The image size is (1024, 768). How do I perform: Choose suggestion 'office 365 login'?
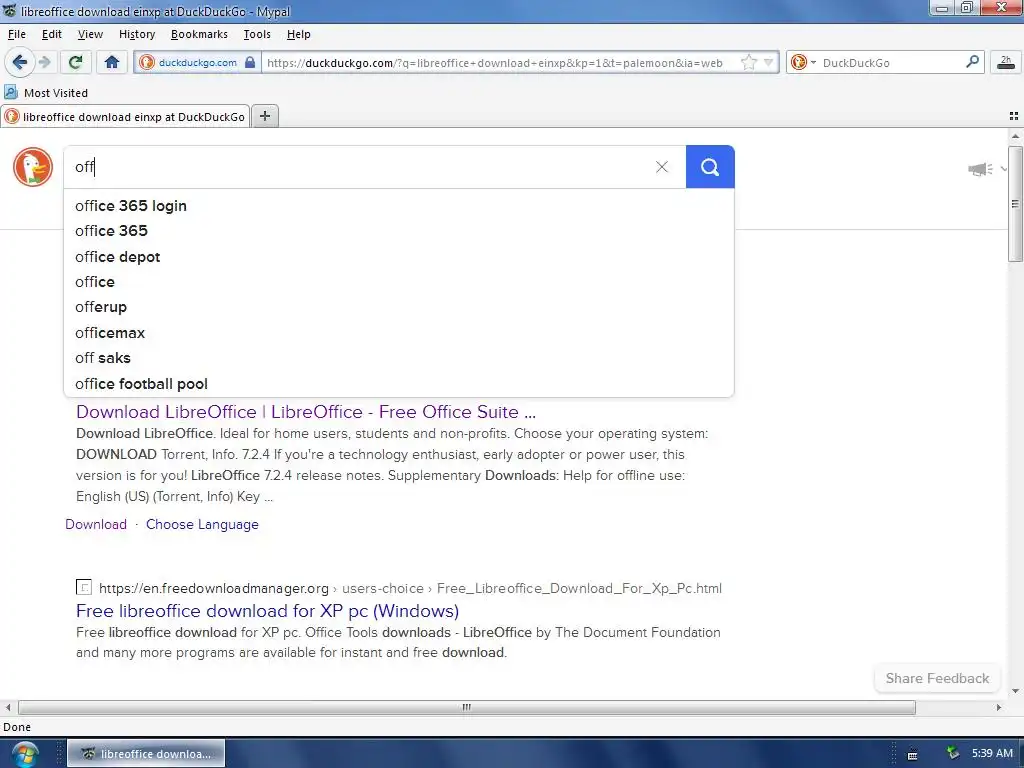tap(398, 206)
